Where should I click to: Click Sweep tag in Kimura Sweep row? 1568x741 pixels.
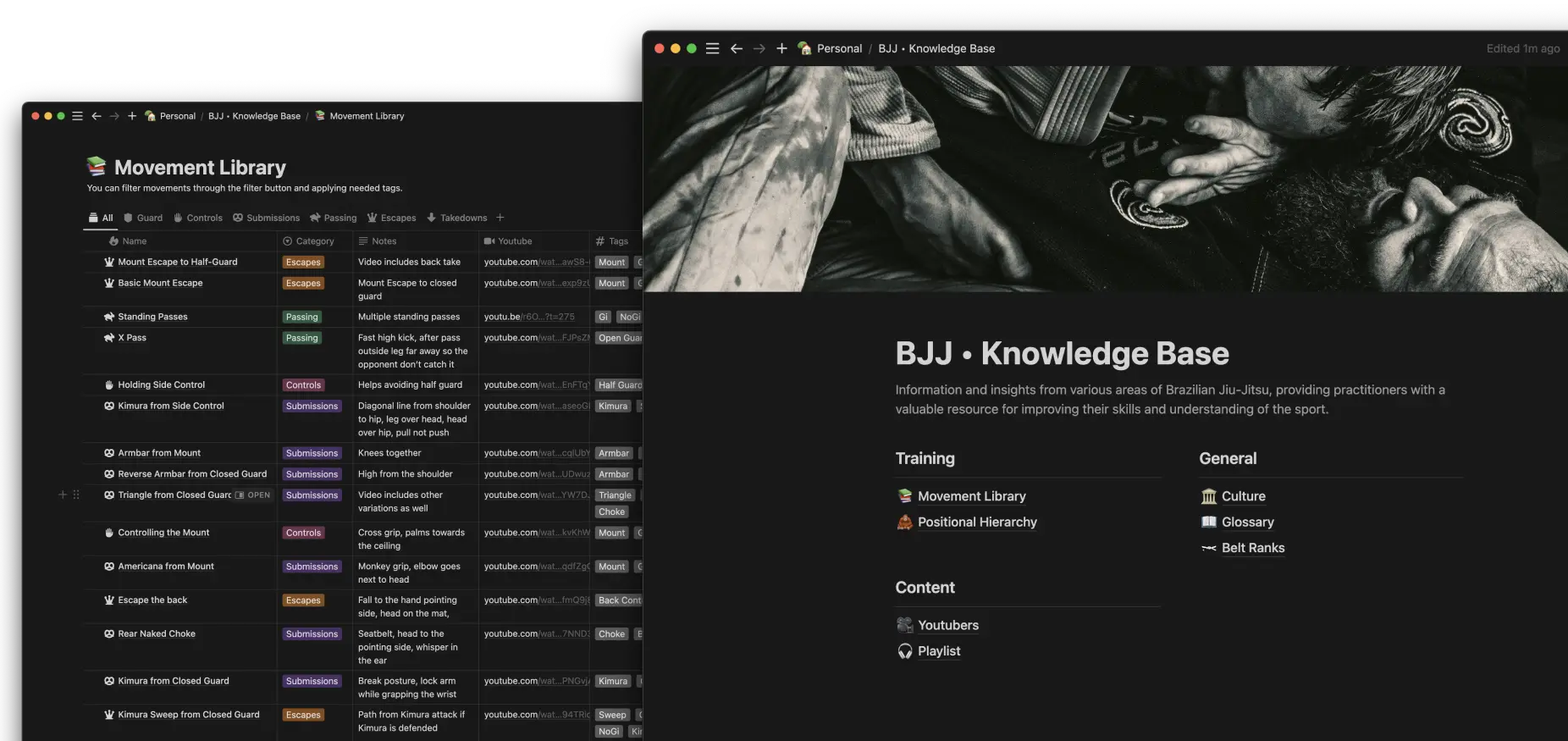click(x=612, y=715)
